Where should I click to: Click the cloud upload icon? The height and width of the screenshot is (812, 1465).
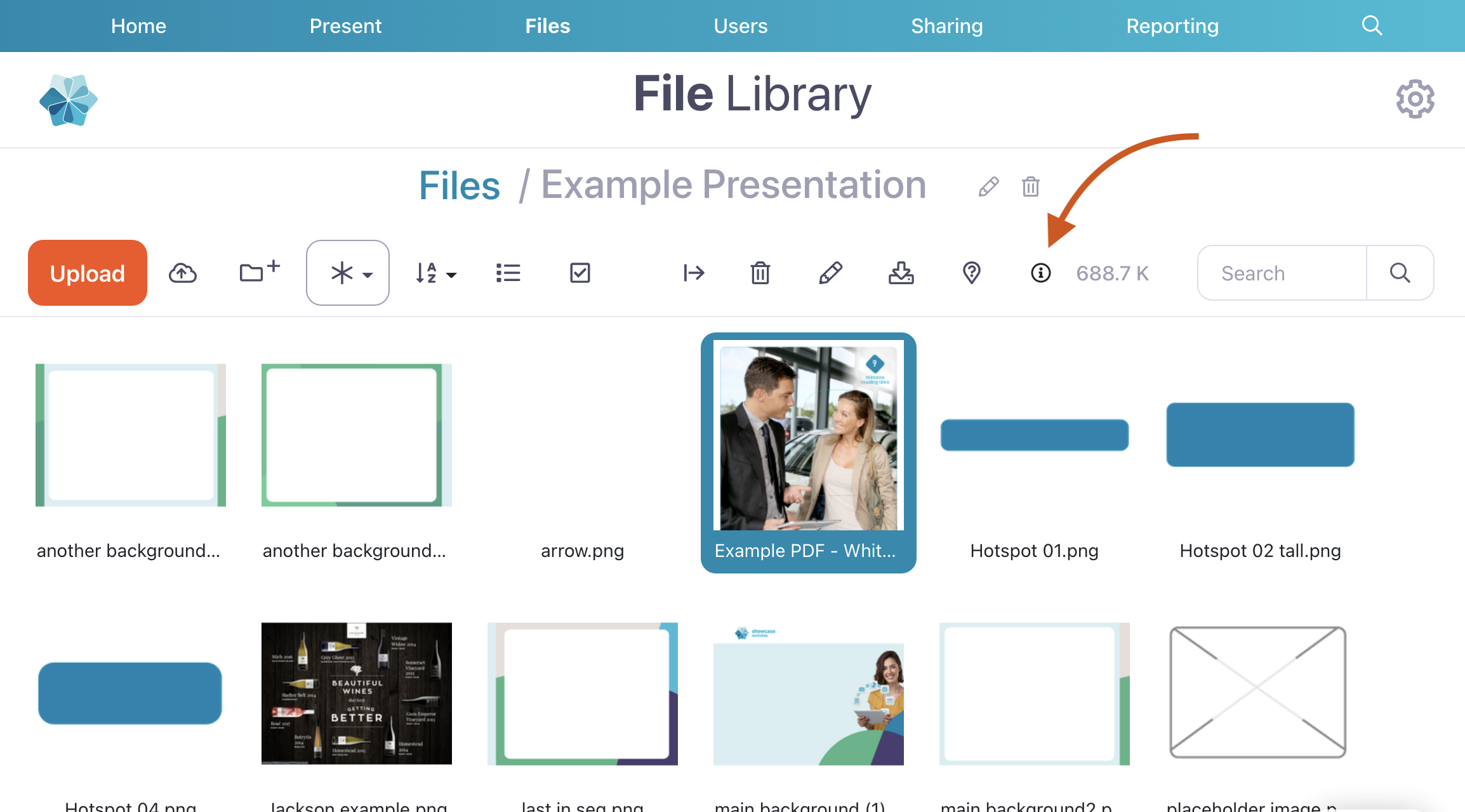(183, 273)
